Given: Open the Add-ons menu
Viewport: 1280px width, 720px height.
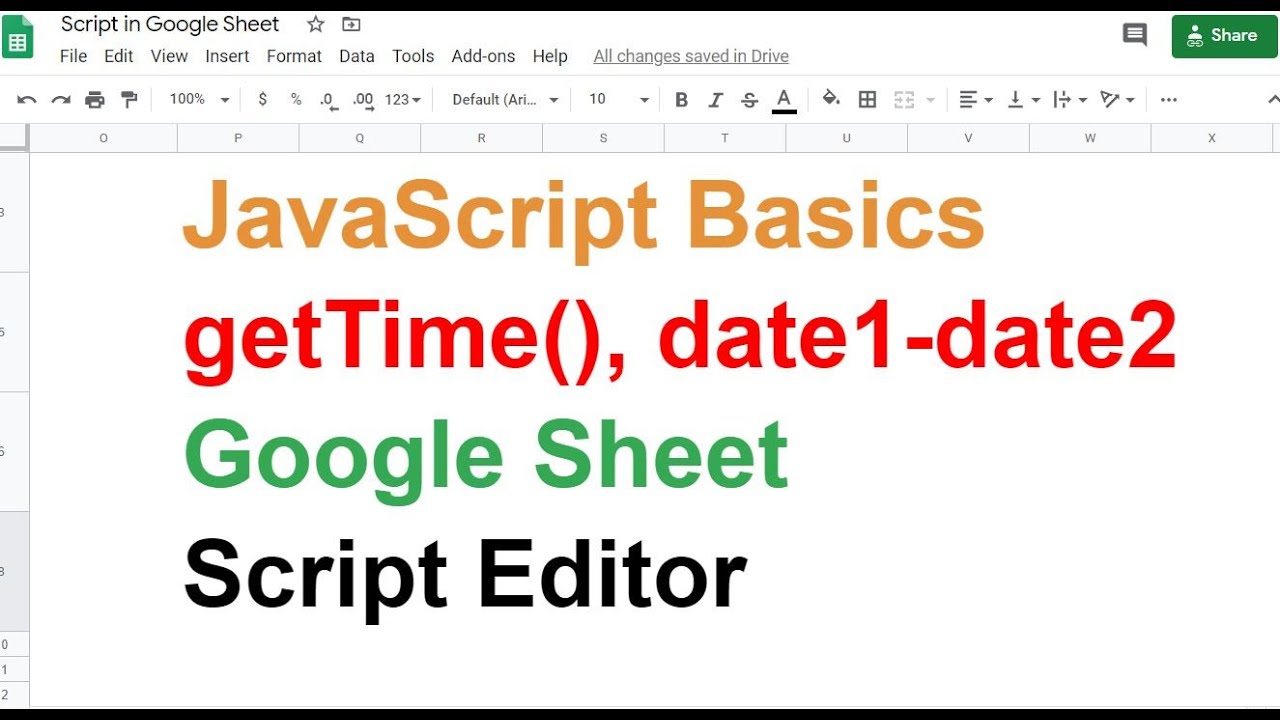Looking at the screenshot, I should click(x=483, y=56).
